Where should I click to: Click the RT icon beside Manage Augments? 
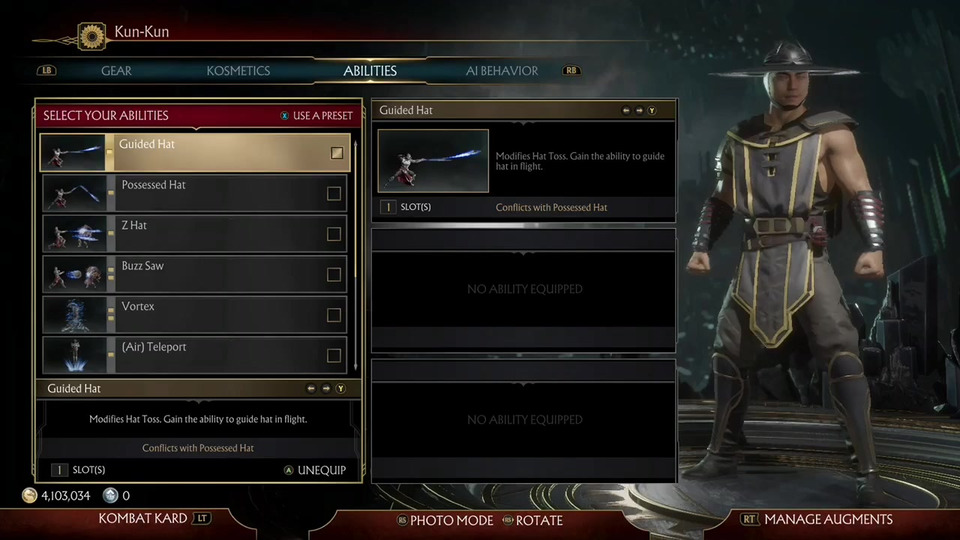(x=749, y=519)
